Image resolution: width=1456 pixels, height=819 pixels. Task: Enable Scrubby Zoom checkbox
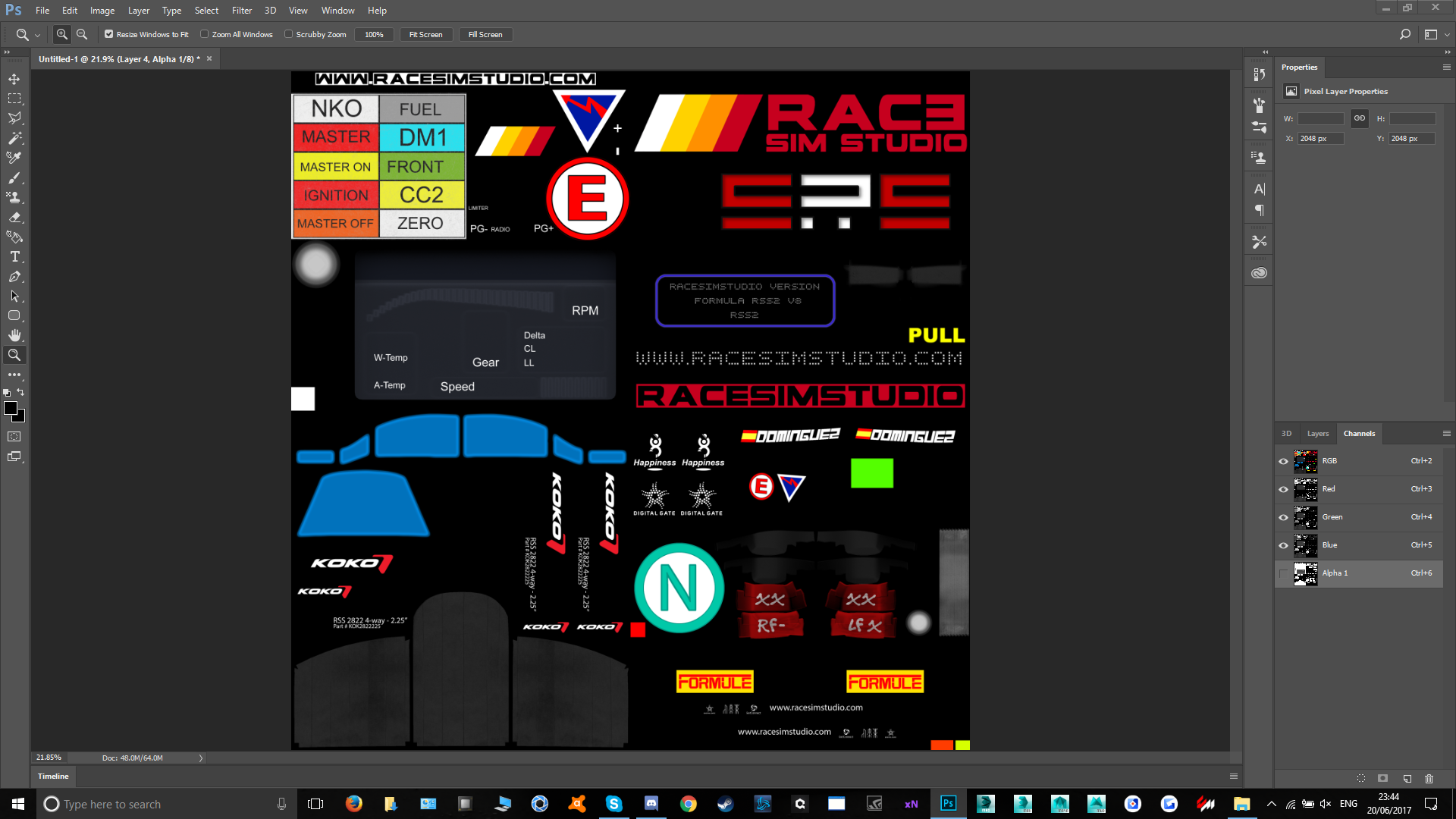[289, 34]
